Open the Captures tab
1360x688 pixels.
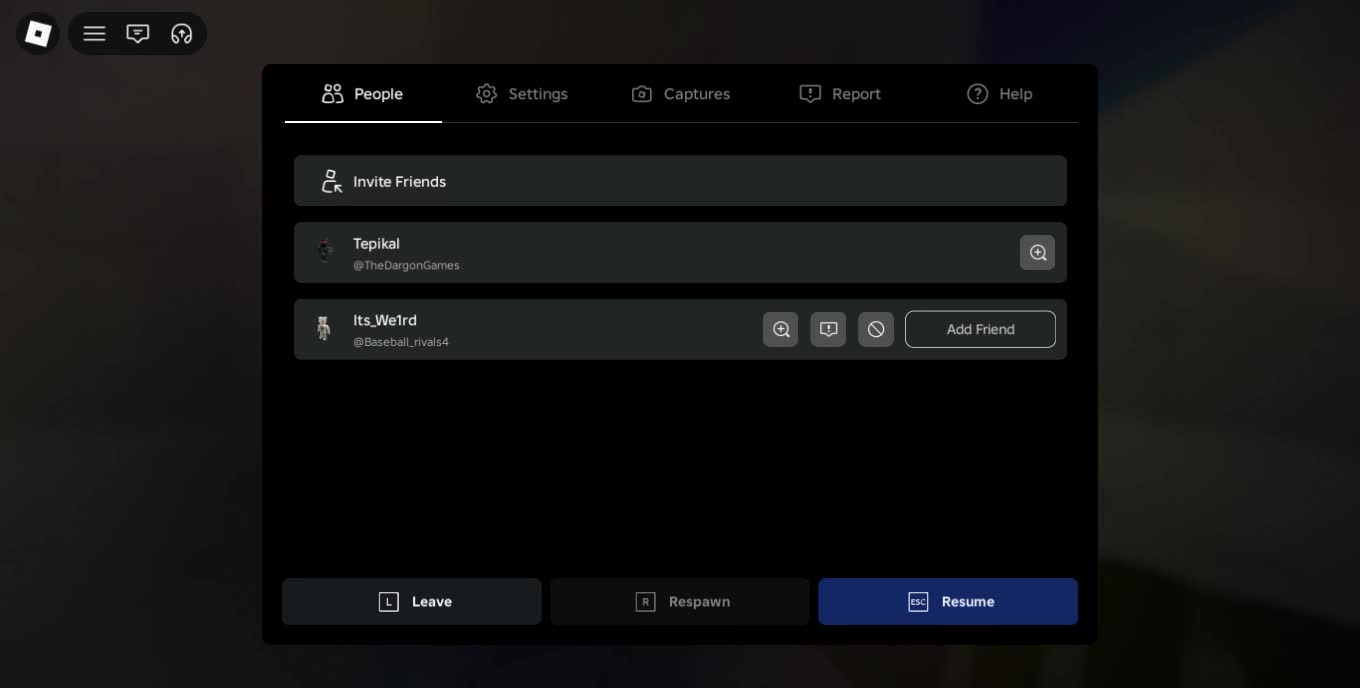(681, 94)
